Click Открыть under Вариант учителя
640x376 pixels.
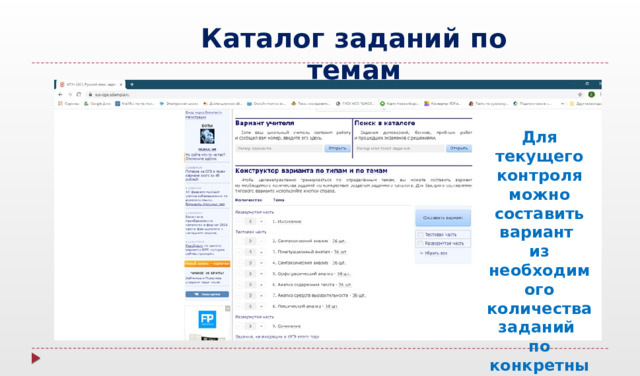(337, 149)
